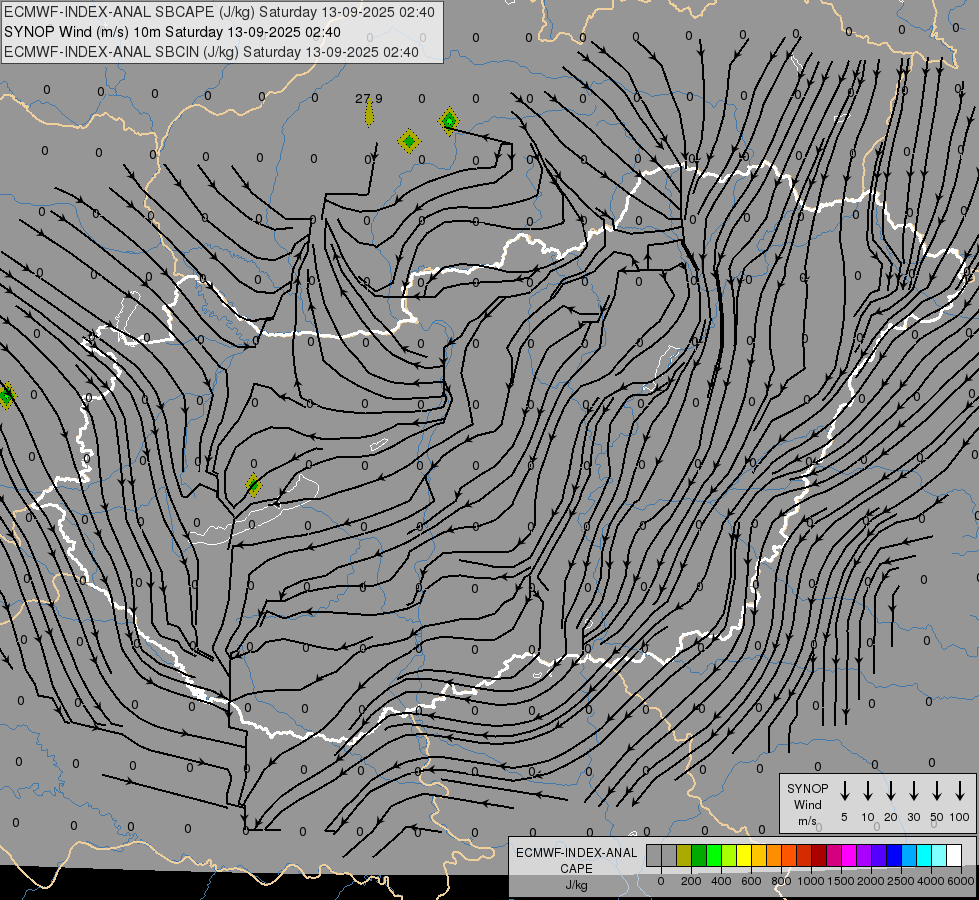Pick the white swatch ending the CAPE scale

coord(954,855)
